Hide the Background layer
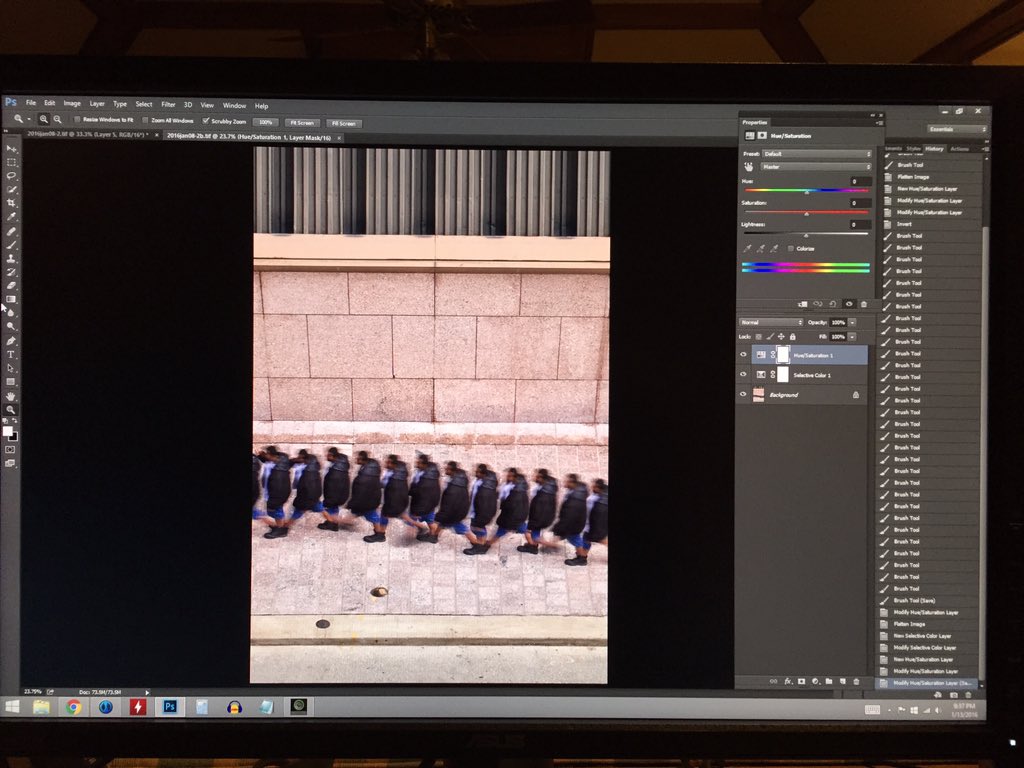The height and width of the screenshot is (768, 1024). coord(743,394)
